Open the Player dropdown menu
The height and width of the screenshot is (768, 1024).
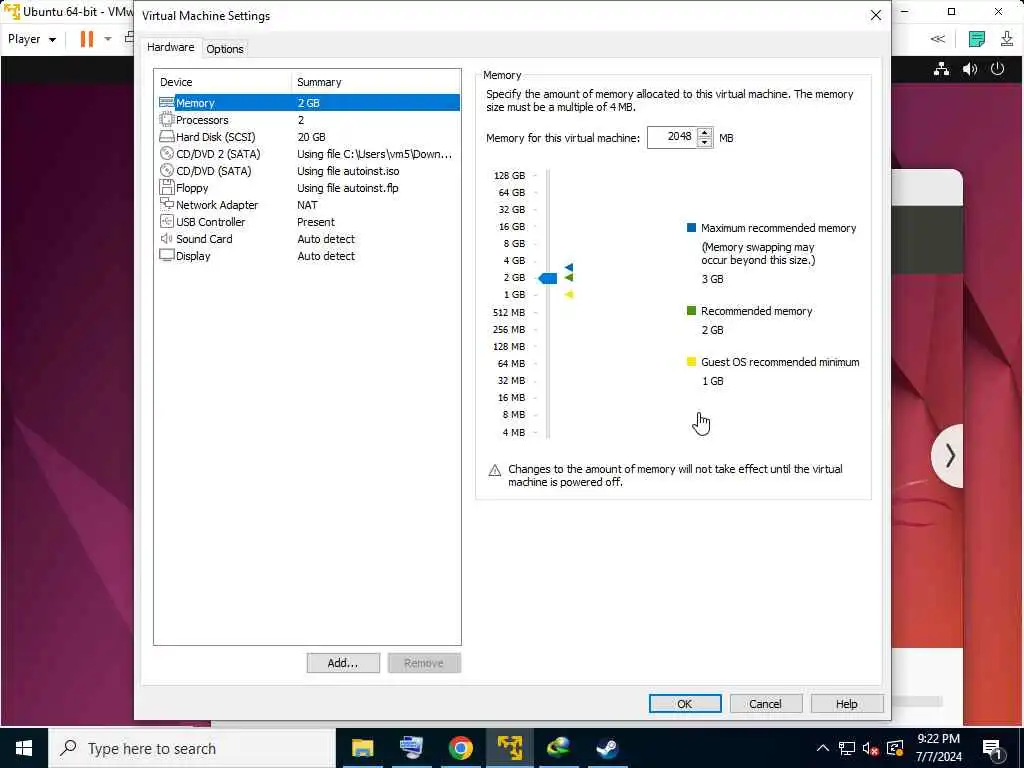click(31, 39)
